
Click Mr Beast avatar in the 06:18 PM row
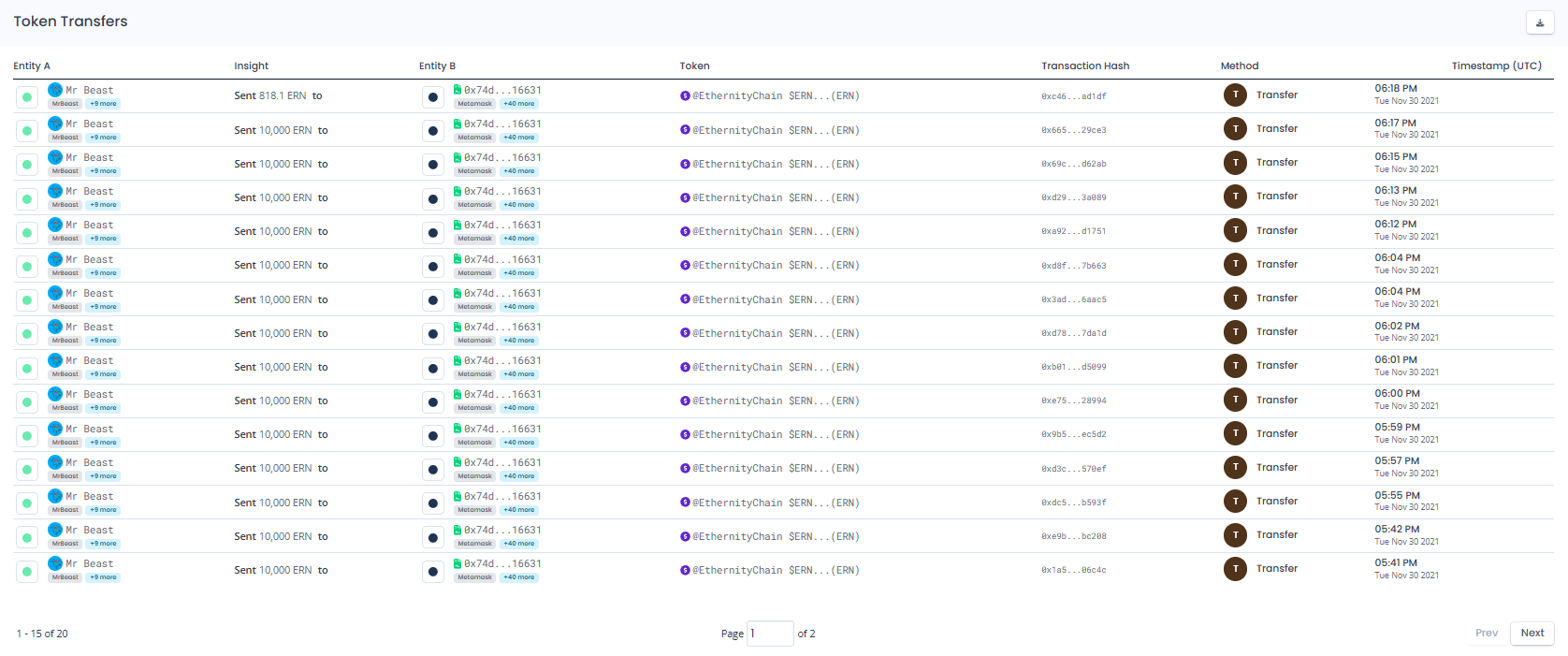click(x=55, y=90)
